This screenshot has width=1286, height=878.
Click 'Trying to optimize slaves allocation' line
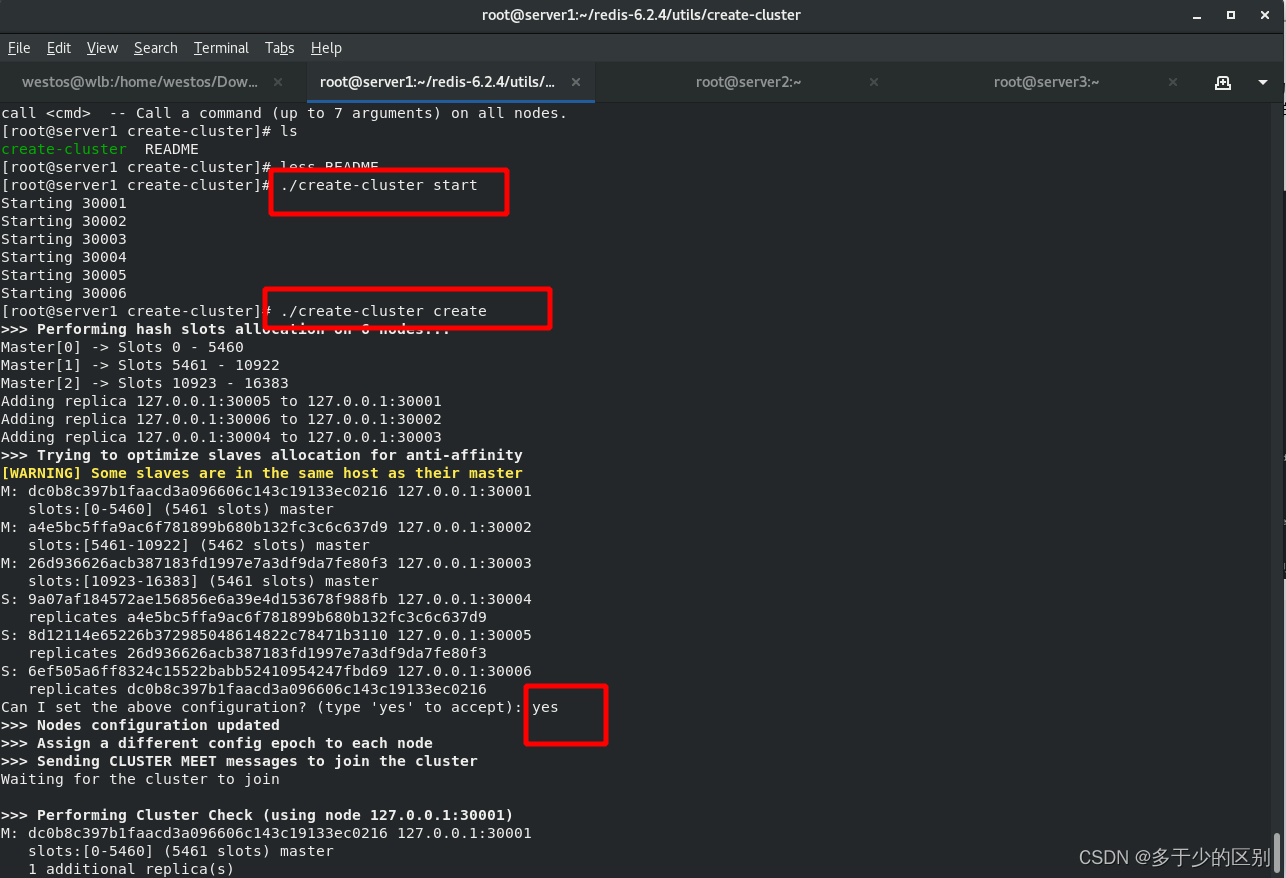click(262, 455)
